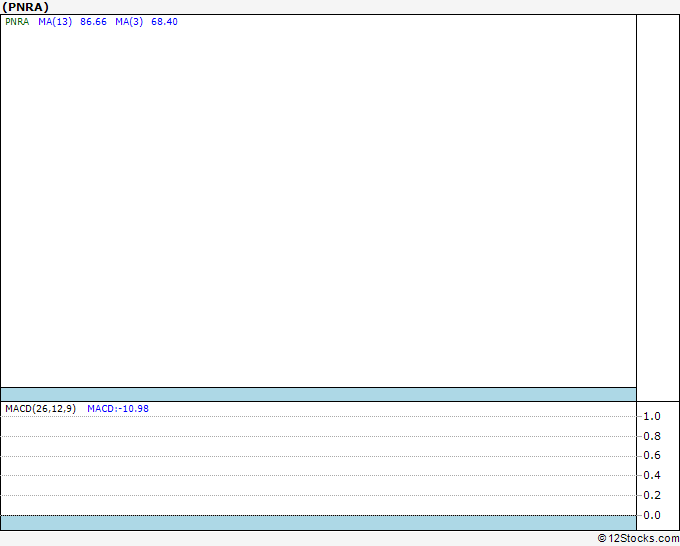Click the MA(13) indicator label
The image size is (680, 546).
tap(55, 22)
